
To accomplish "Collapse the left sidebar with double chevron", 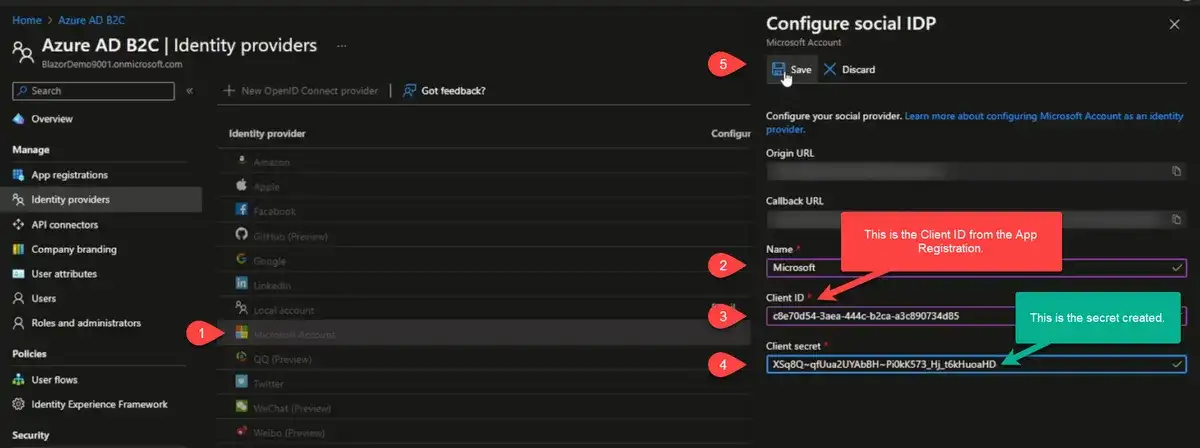I will 189,91.
